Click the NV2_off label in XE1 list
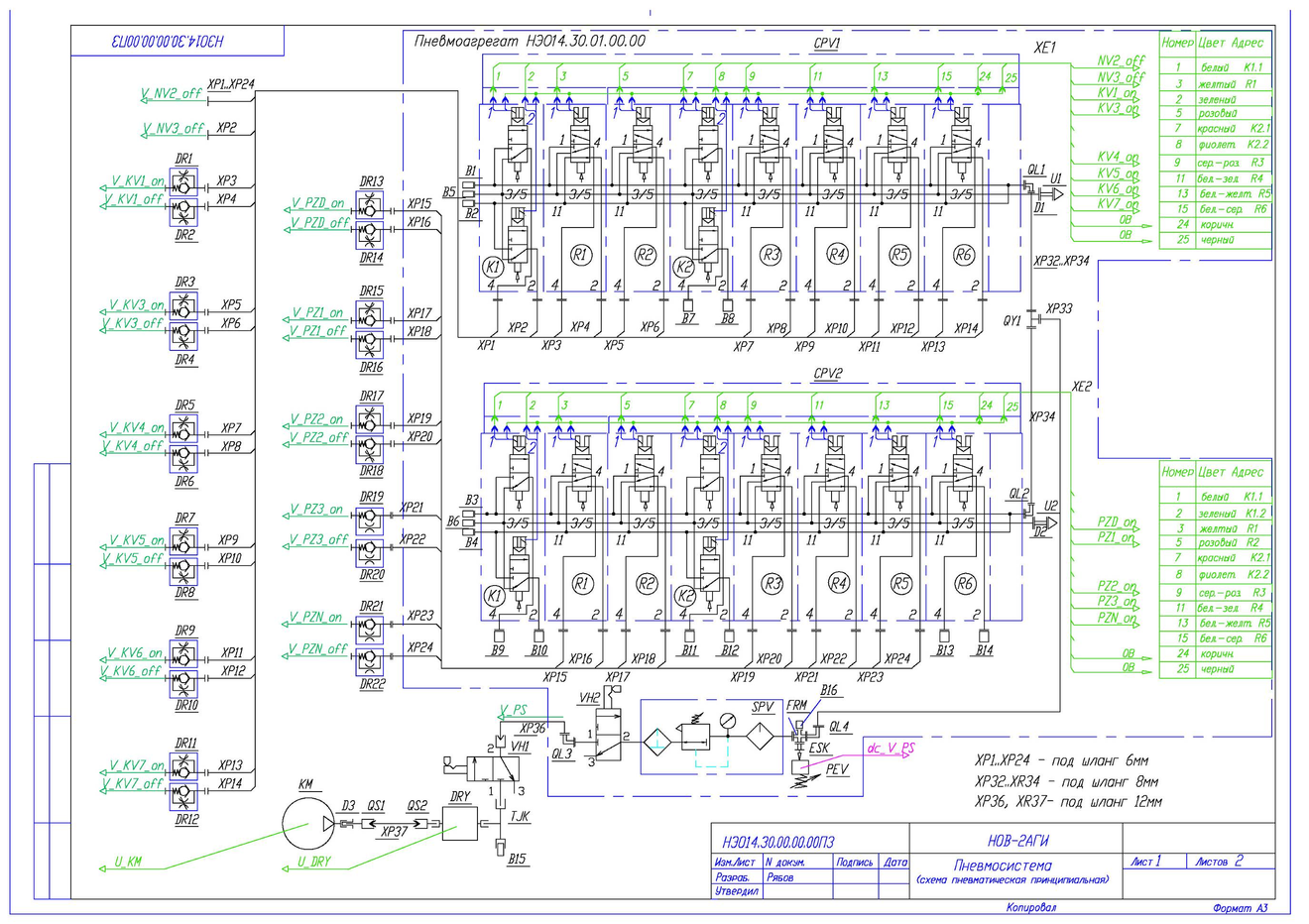Image resolution: width=1309 pixels, height=924 pixels. click(x=1121, y=61)
